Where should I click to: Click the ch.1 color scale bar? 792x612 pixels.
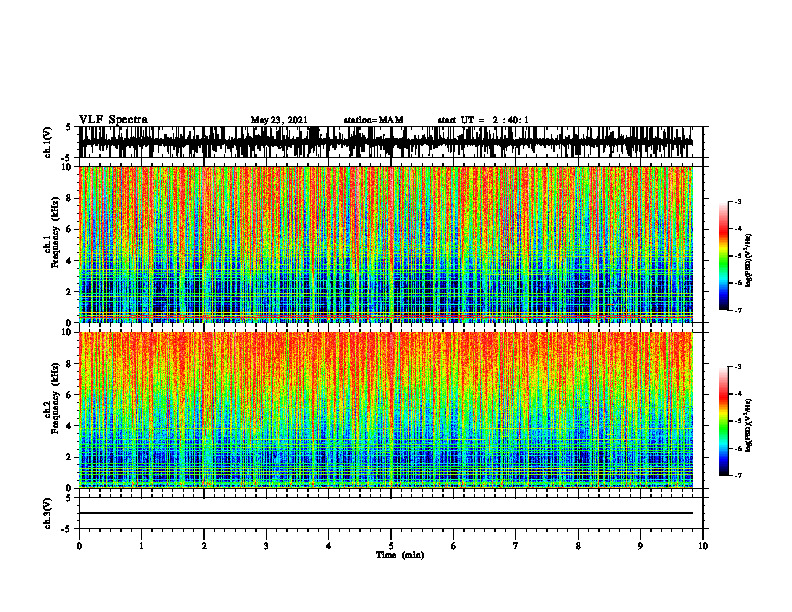723,256
